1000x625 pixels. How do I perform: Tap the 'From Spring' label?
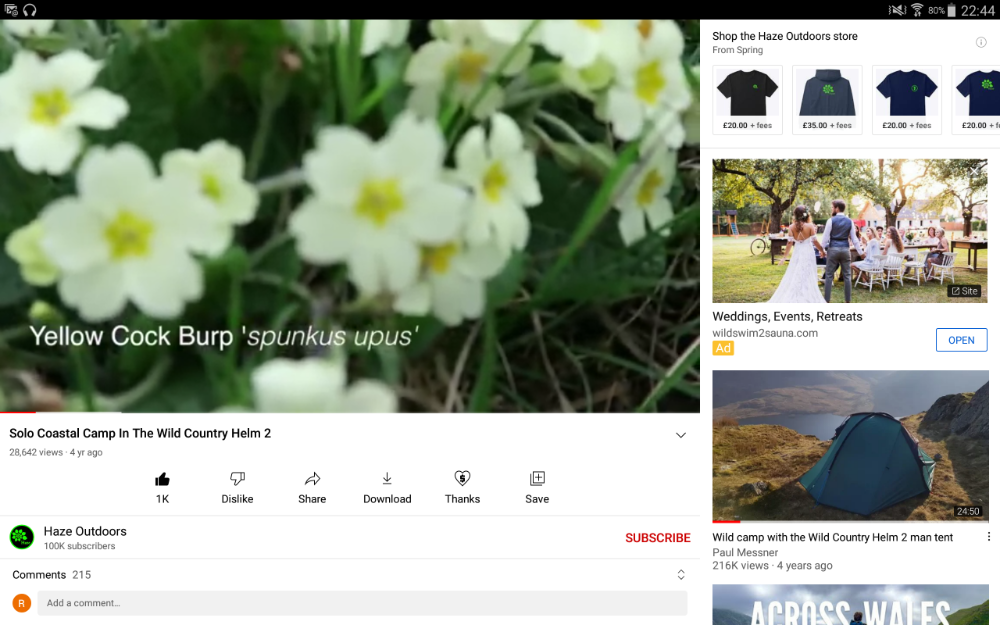(x=737, y=50)
